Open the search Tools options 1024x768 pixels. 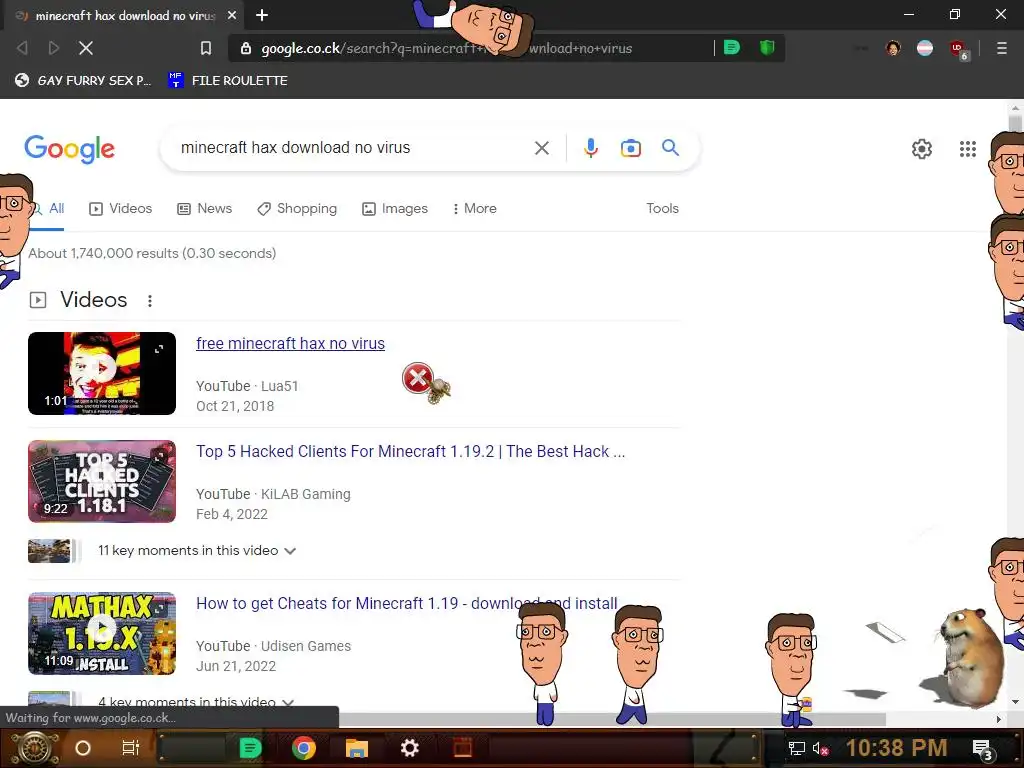pyautogui.click(x=662, y=208)
